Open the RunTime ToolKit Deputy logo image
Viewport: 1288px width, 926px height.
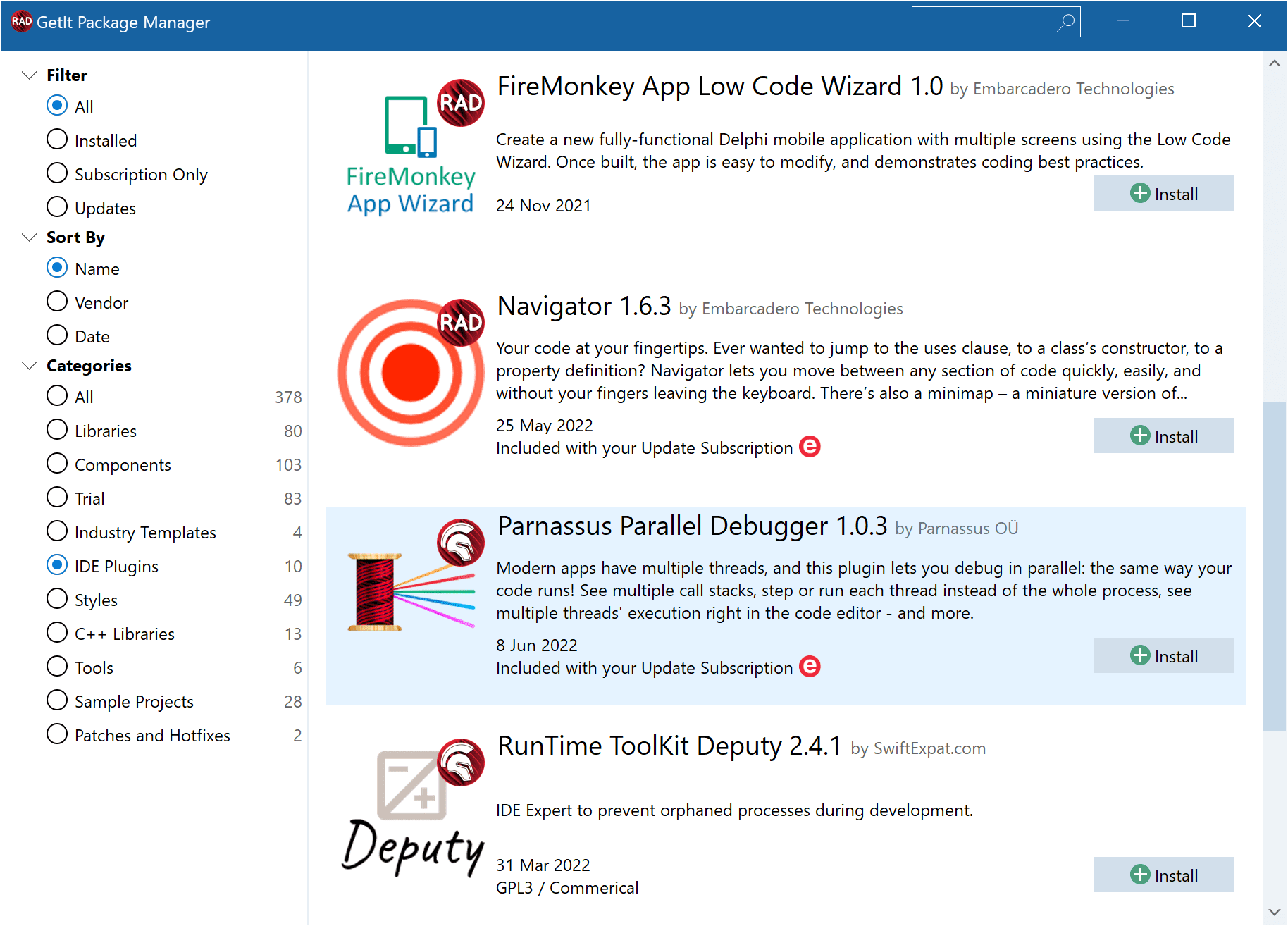413,815
